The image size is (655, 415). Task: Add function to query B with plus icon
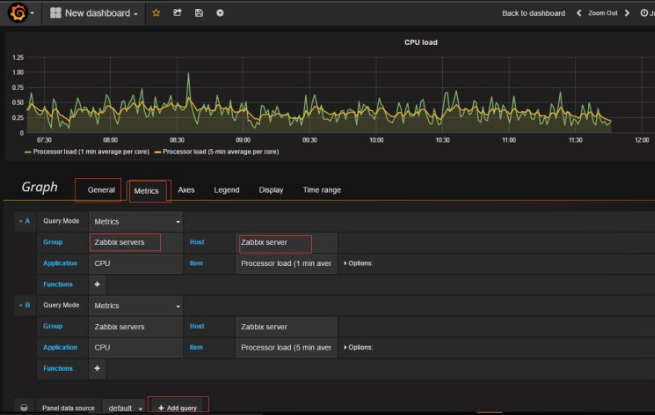coord(97,368)
